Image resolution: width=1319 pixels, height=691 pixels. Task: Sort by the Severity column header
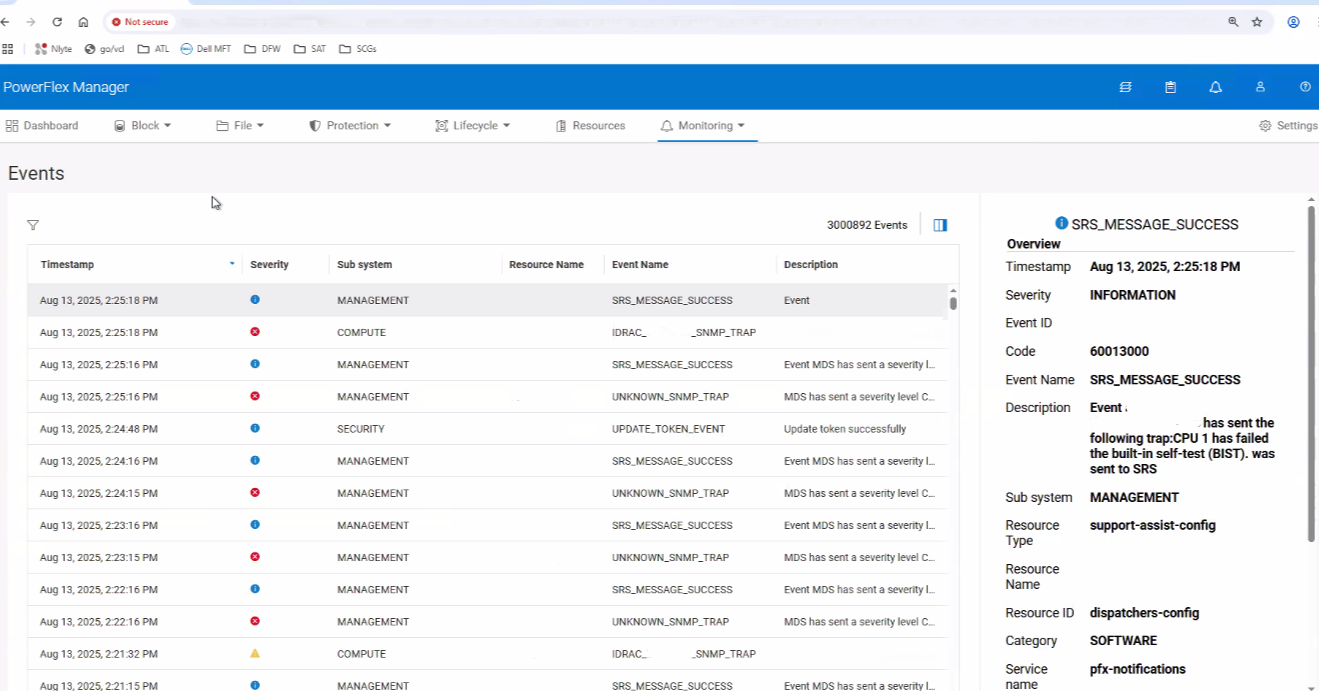[269, 265]
